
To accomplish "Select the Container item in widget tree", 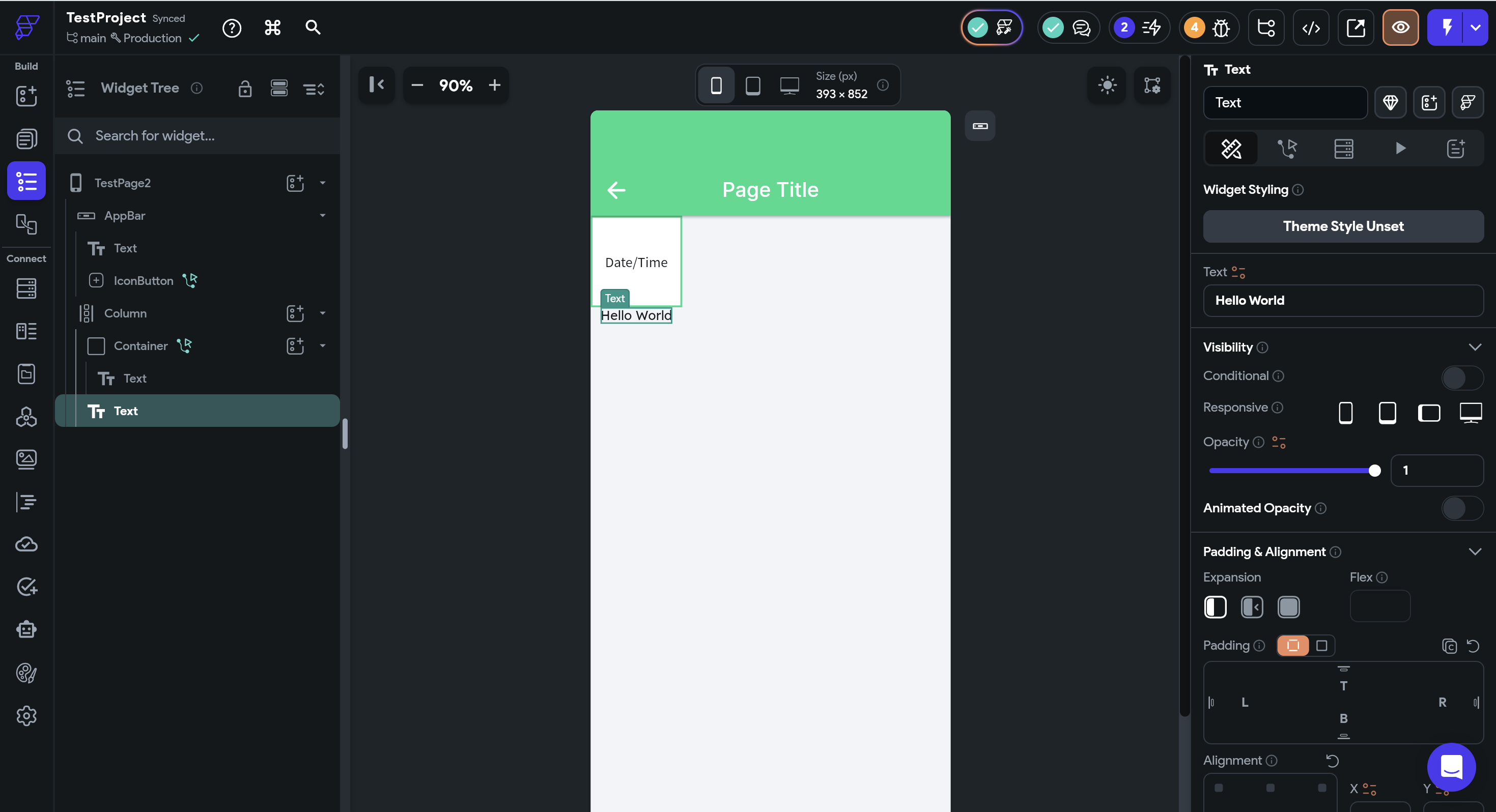I will (140, 346).
